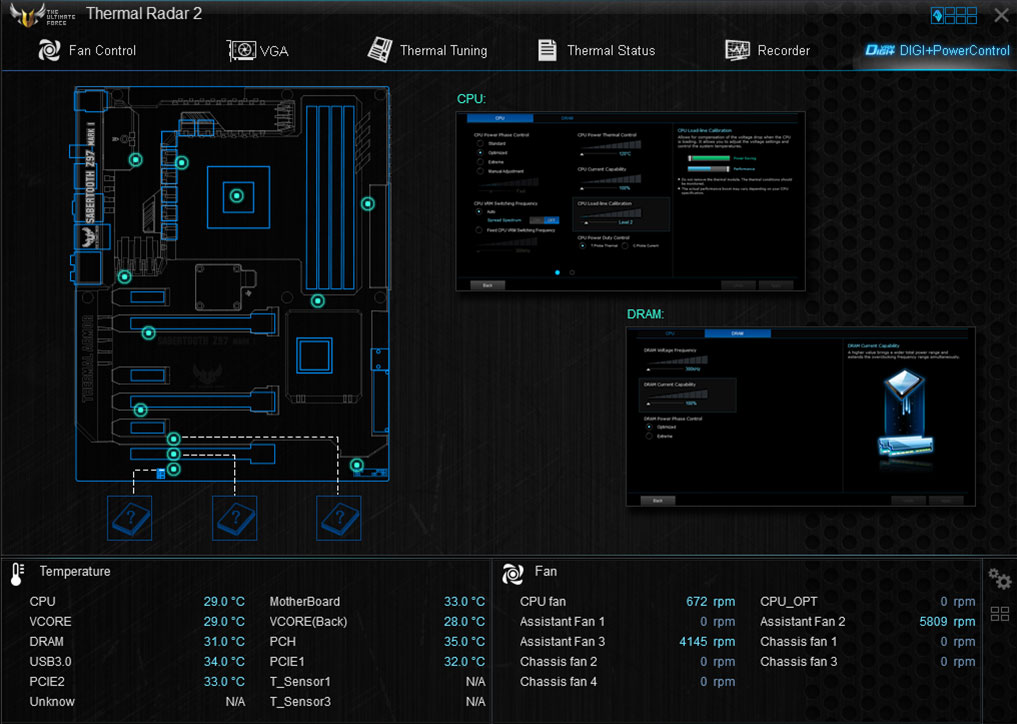Click the MotherBoard temperature value 33.0 °C
Screen dimensions: 1017x724
[464, 601]
